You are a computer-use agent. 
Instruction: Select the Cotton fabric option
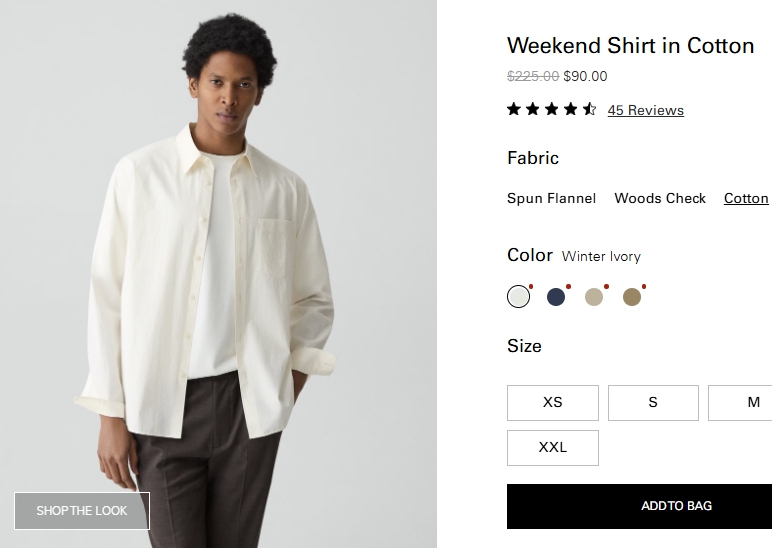[x=746, y=199]
